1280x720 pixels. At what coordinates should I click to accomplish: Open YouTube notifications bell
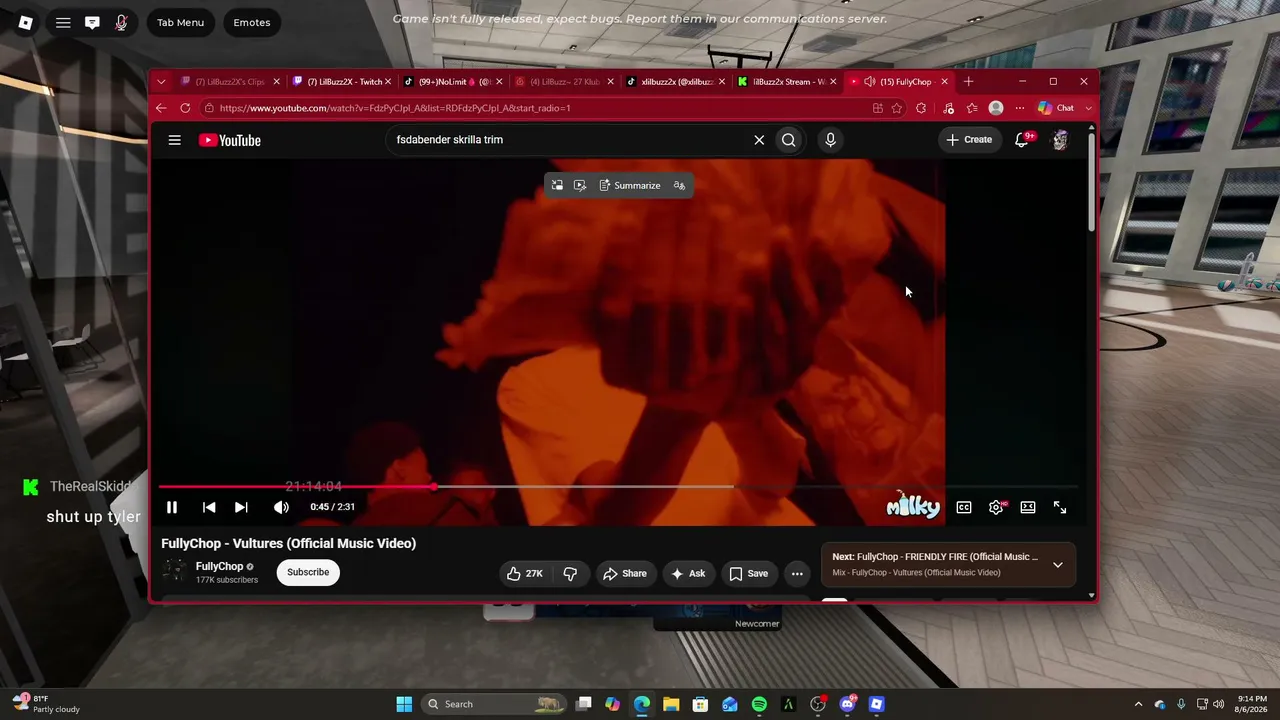(1022, 140)
